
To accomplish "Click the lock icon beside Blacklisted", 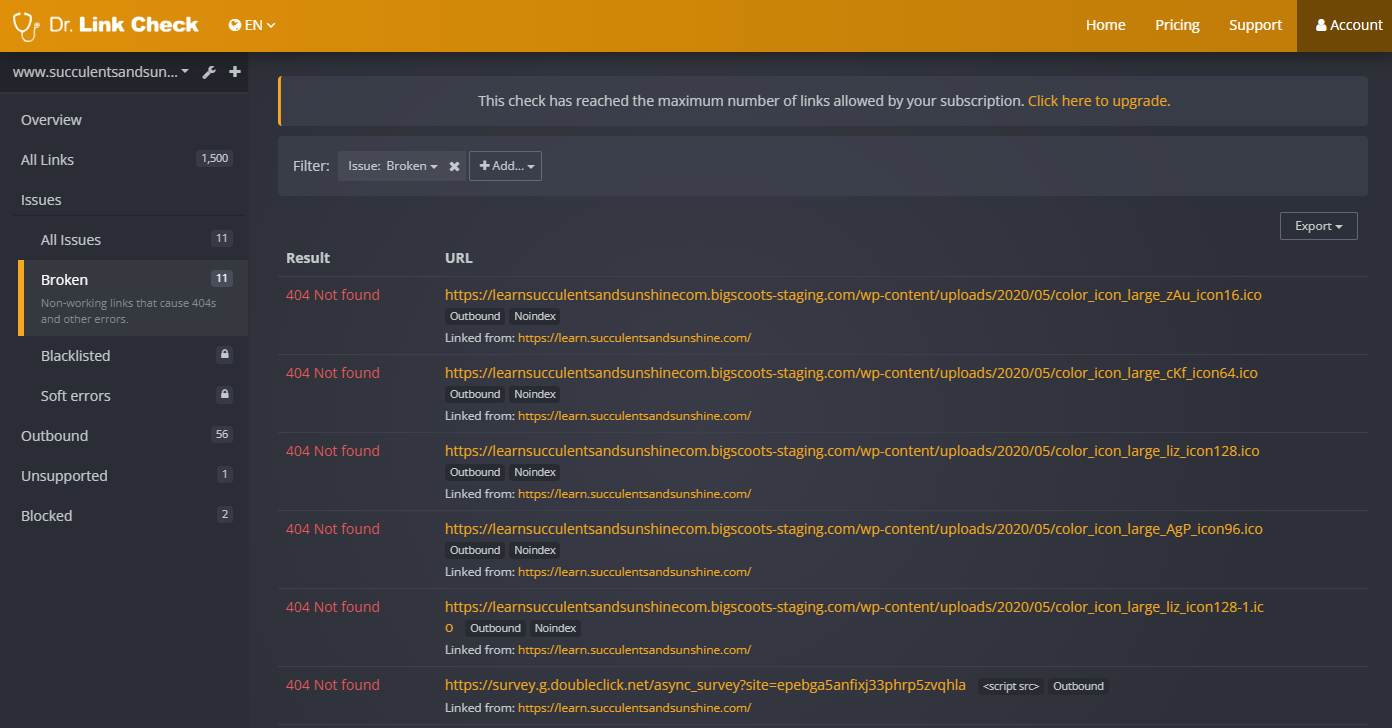I will [225, 355].
